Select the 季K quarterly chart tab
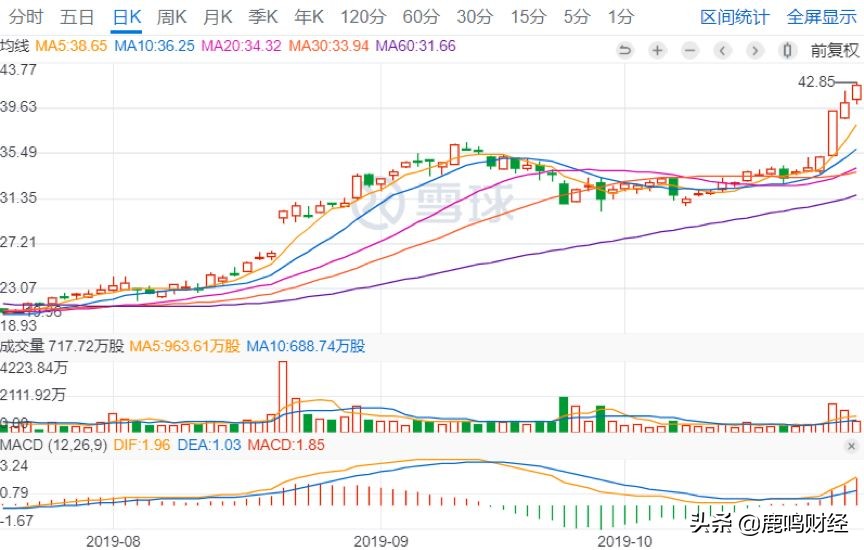 263,17
